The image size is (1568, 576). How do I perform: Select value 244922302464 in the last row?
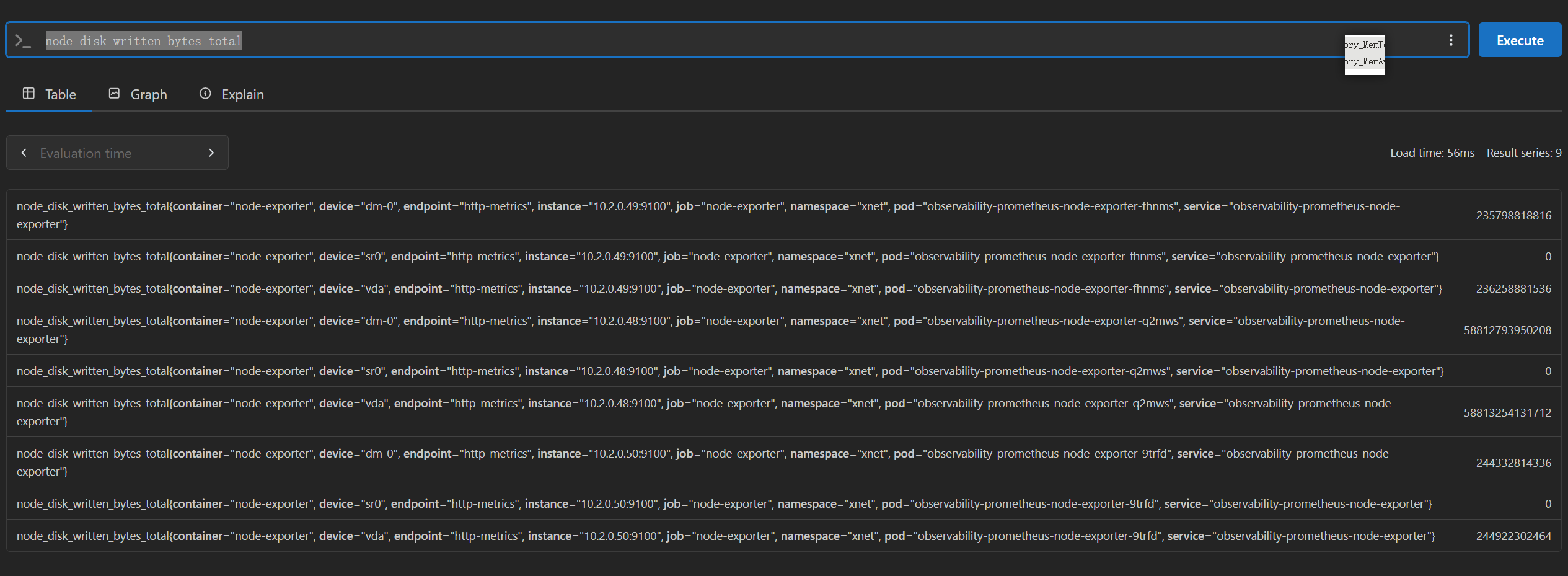(1513, 536)
